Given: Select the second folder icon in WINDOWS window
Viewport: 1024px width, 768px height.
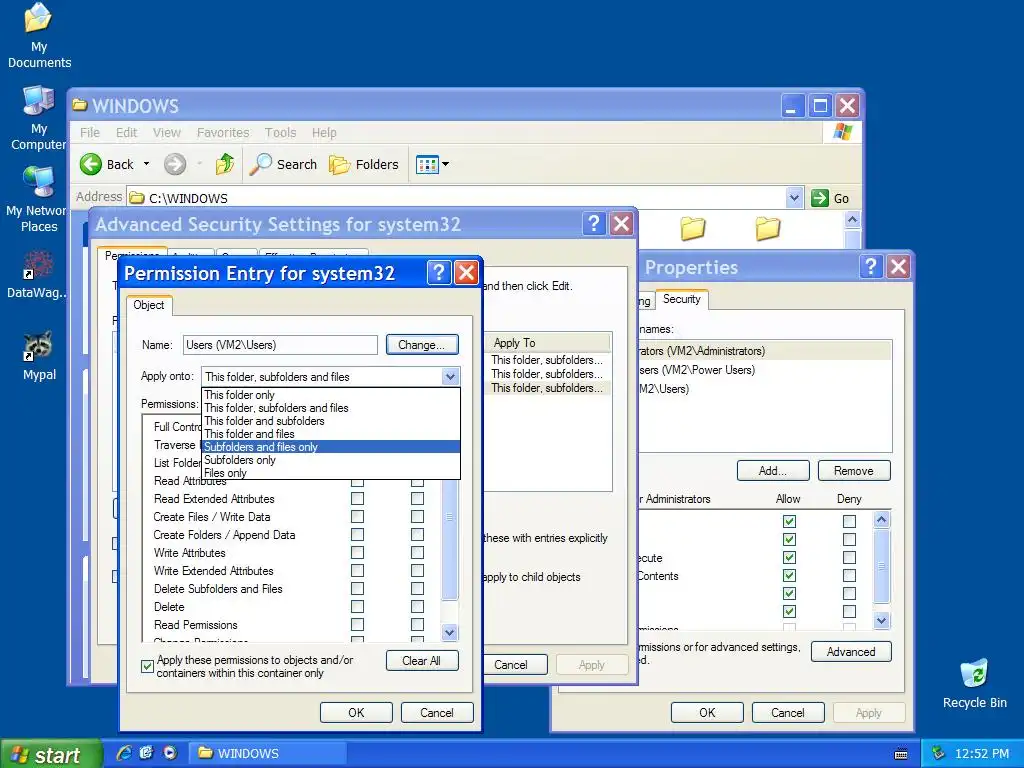Looking at the screenshot, I should point(768,228).
